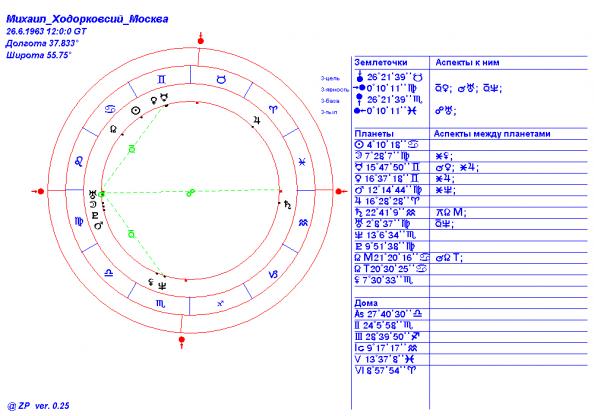Select the V 13°37'8'' house row

[x=384, y=359]
